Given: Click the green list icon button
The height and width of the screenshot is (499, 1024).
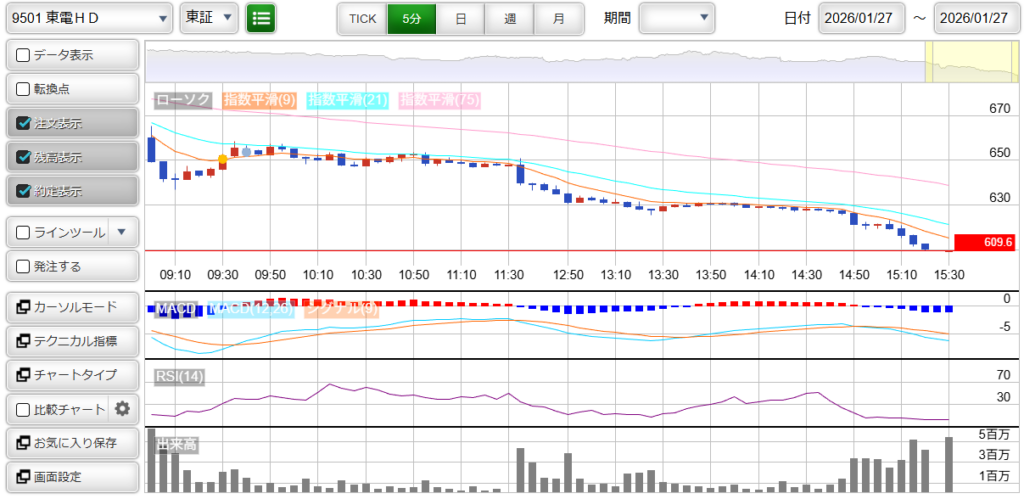Looking at the screenshot, I should (x=261, y=18).
